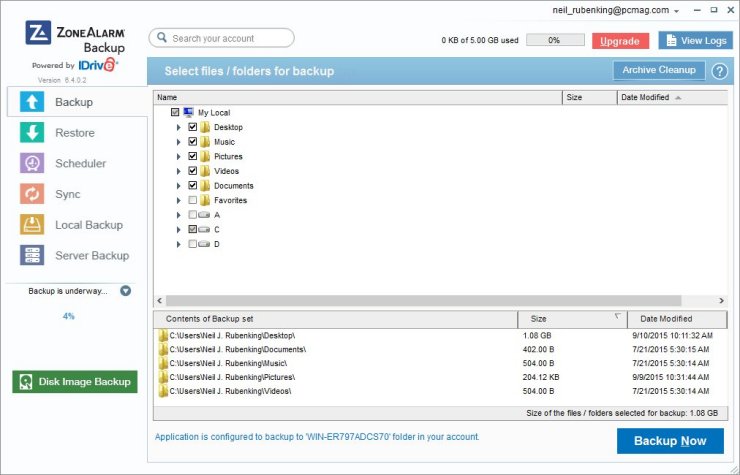This screenshot has width=740, height=475.
Task: Click the Favorites folder icon in tree
Action: click(205, 200)
